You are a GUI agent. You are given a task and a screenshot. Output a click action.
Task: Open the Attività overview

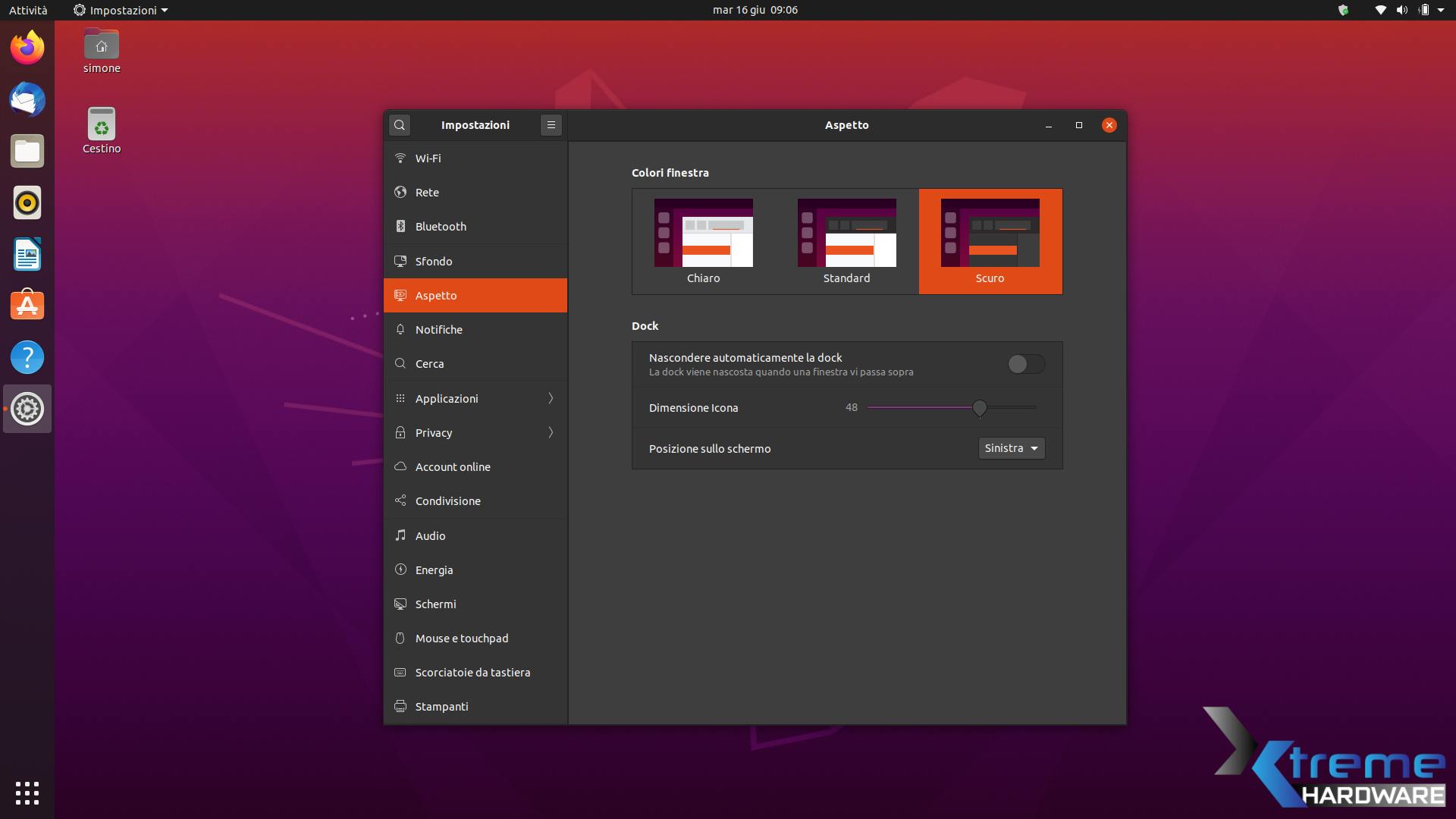tap(28, 10)
